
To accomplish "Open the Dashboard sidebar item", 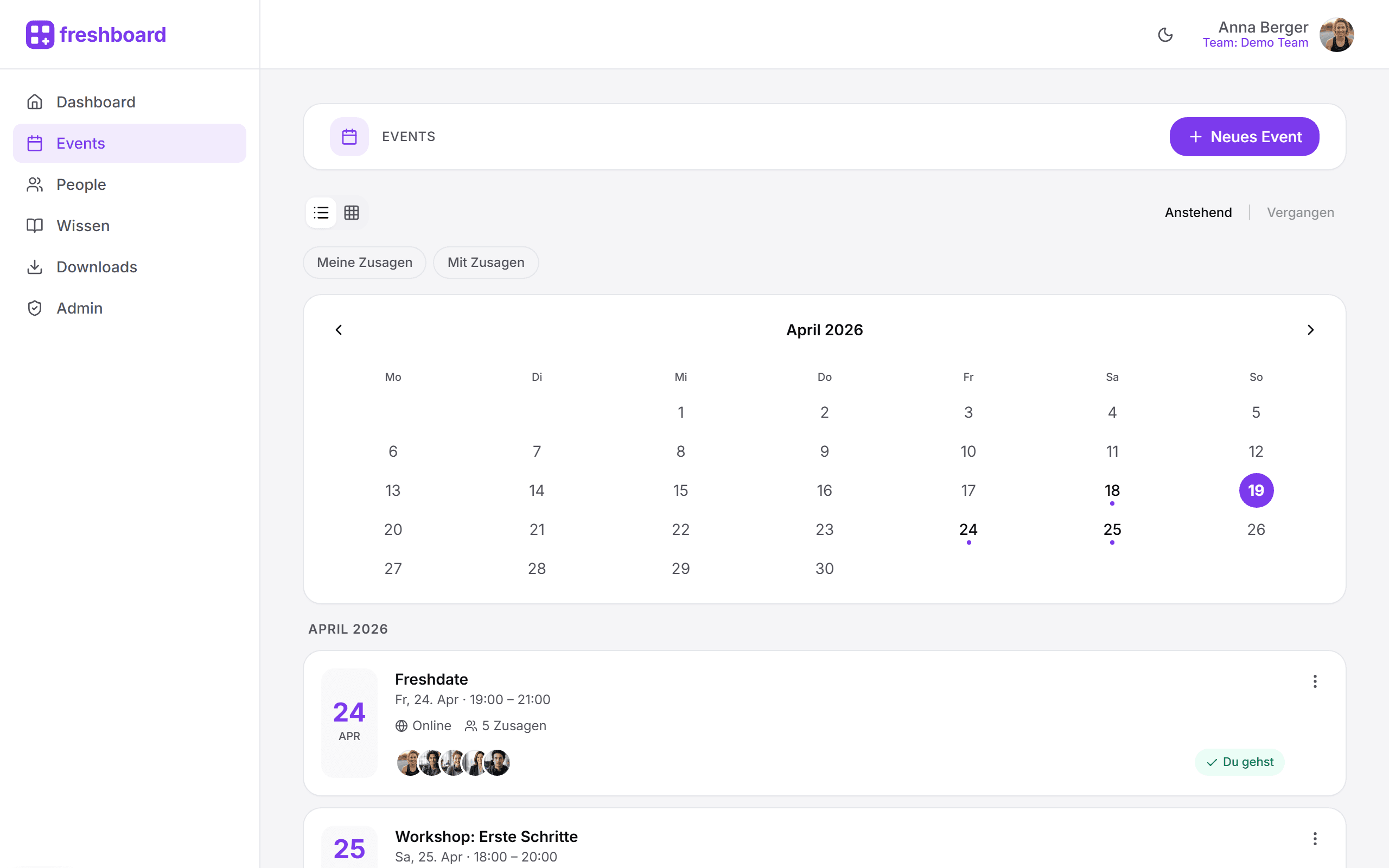I will pyautogui.click(x=130, y=101).
